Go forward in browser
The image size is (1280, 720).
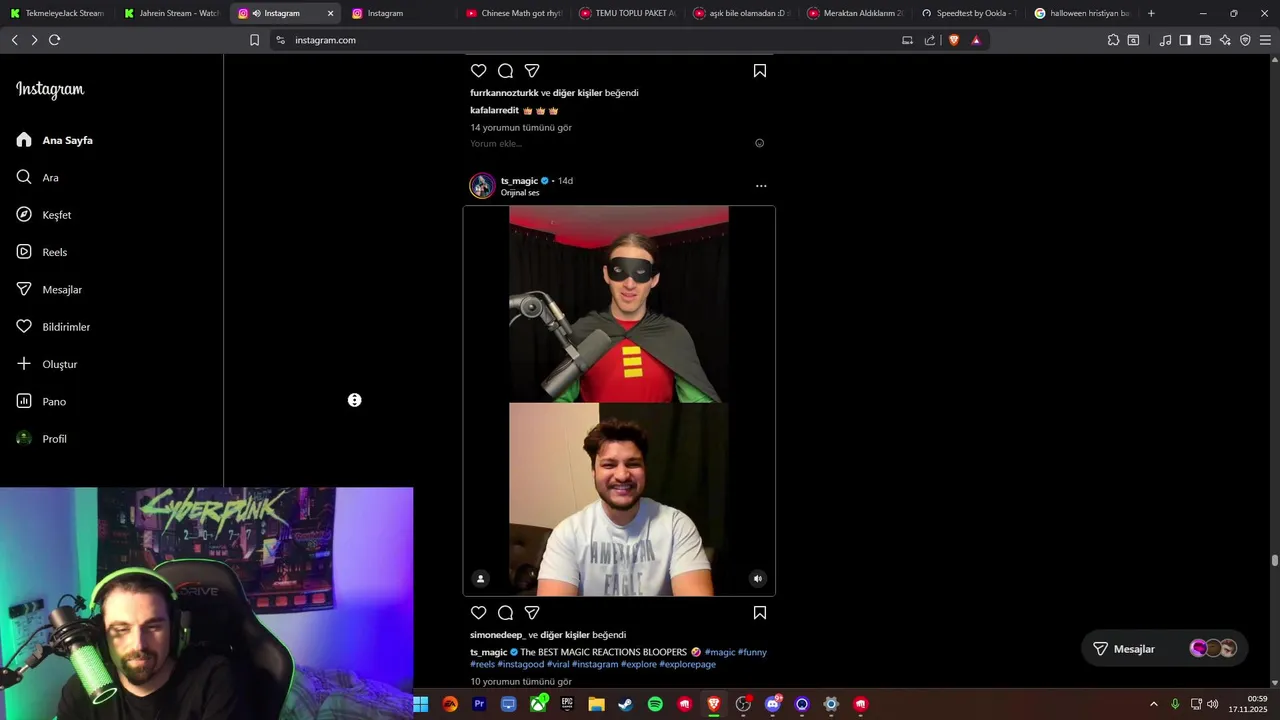pos(34,40)
